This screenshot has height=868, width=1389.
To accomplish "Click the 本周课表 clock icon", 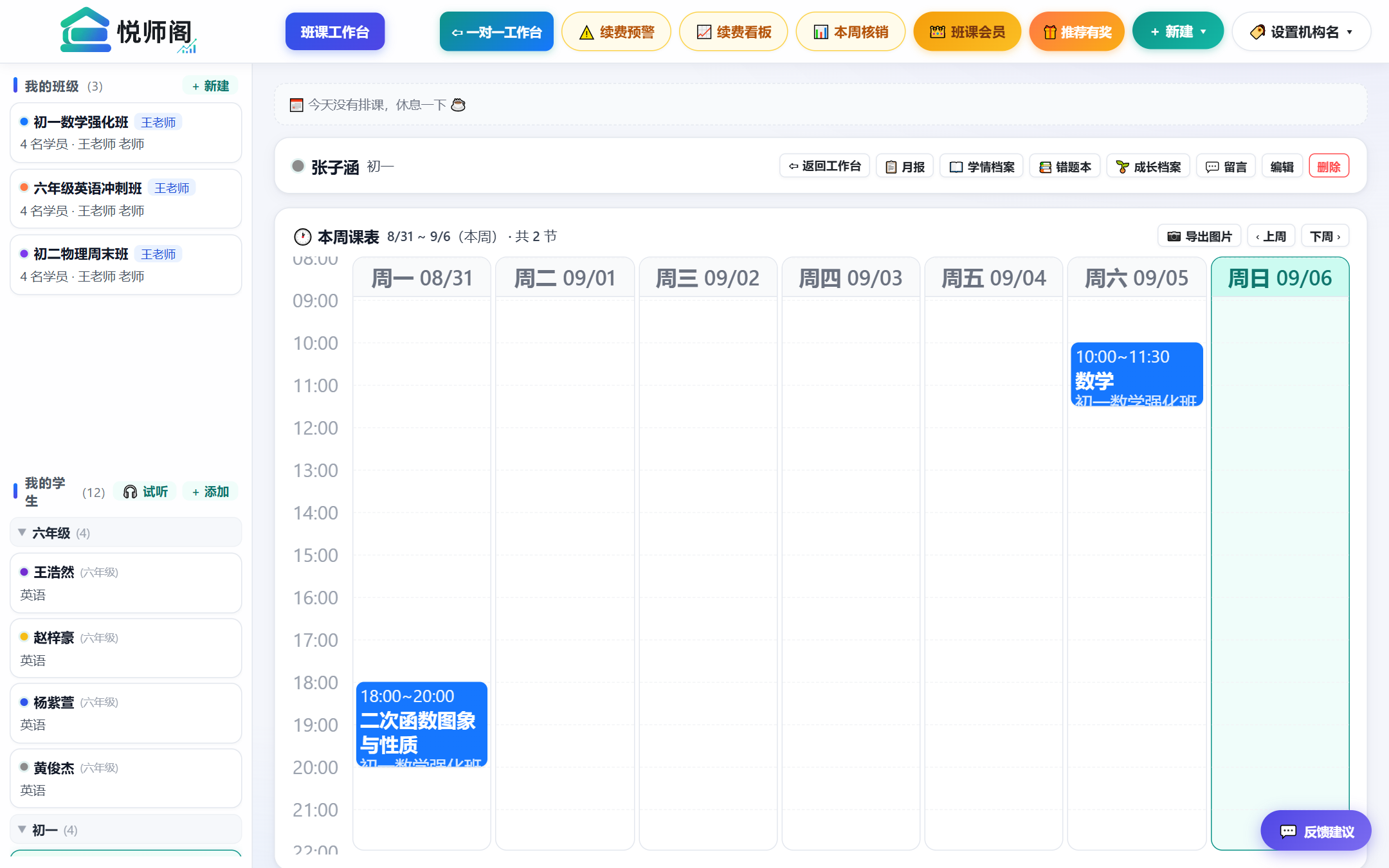I will click(302, 237).
